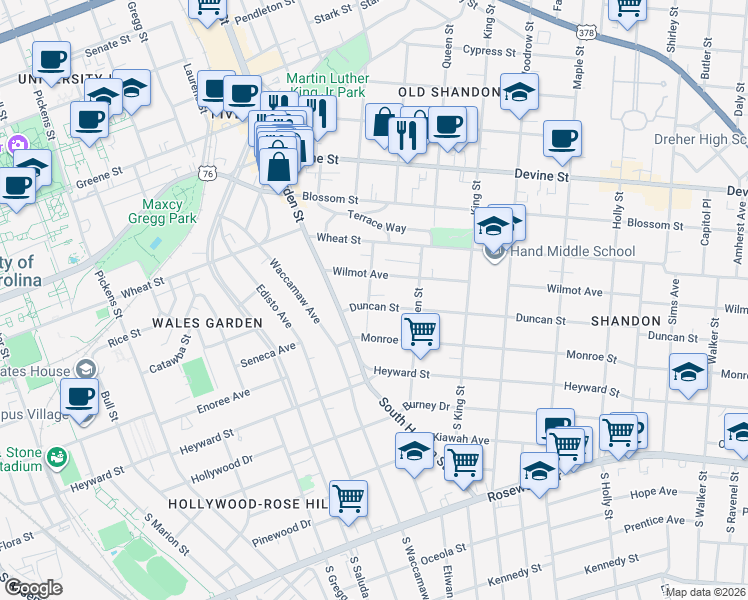Select the Enoree Ave street label

coord(224,402)
